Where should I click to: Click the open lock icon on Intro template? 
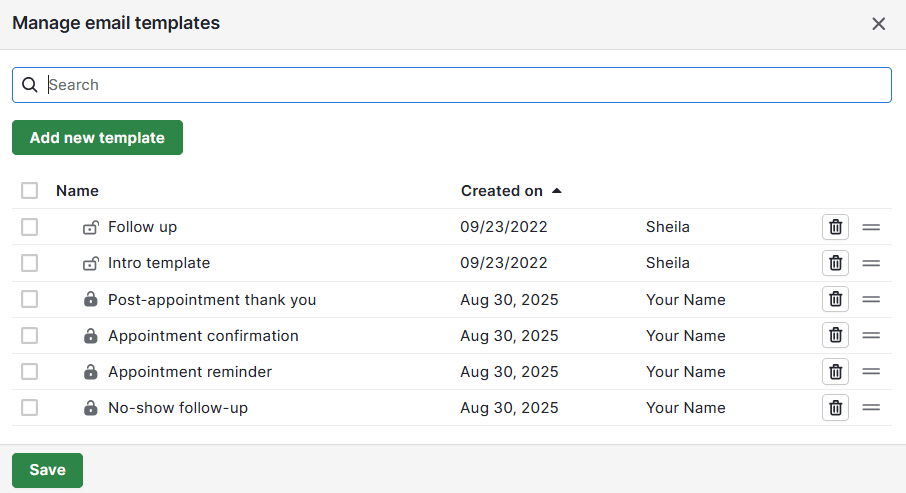(x=91, y=263)
